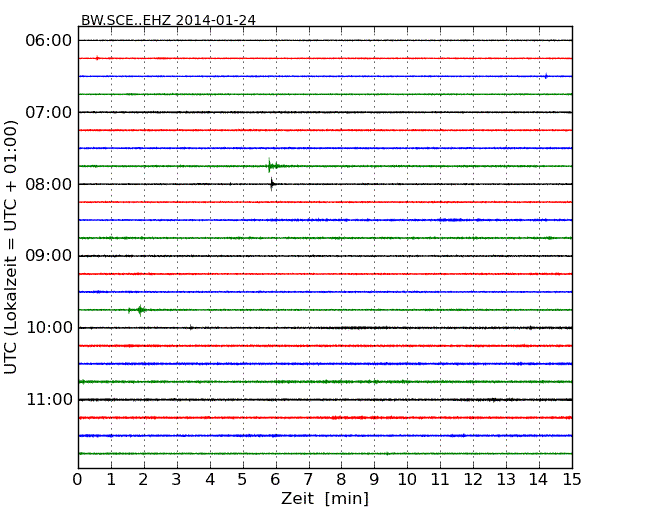Screen dimensions: 650x520
Task: Select the 06:00 y-axis tick label
Action: point(49,40)
